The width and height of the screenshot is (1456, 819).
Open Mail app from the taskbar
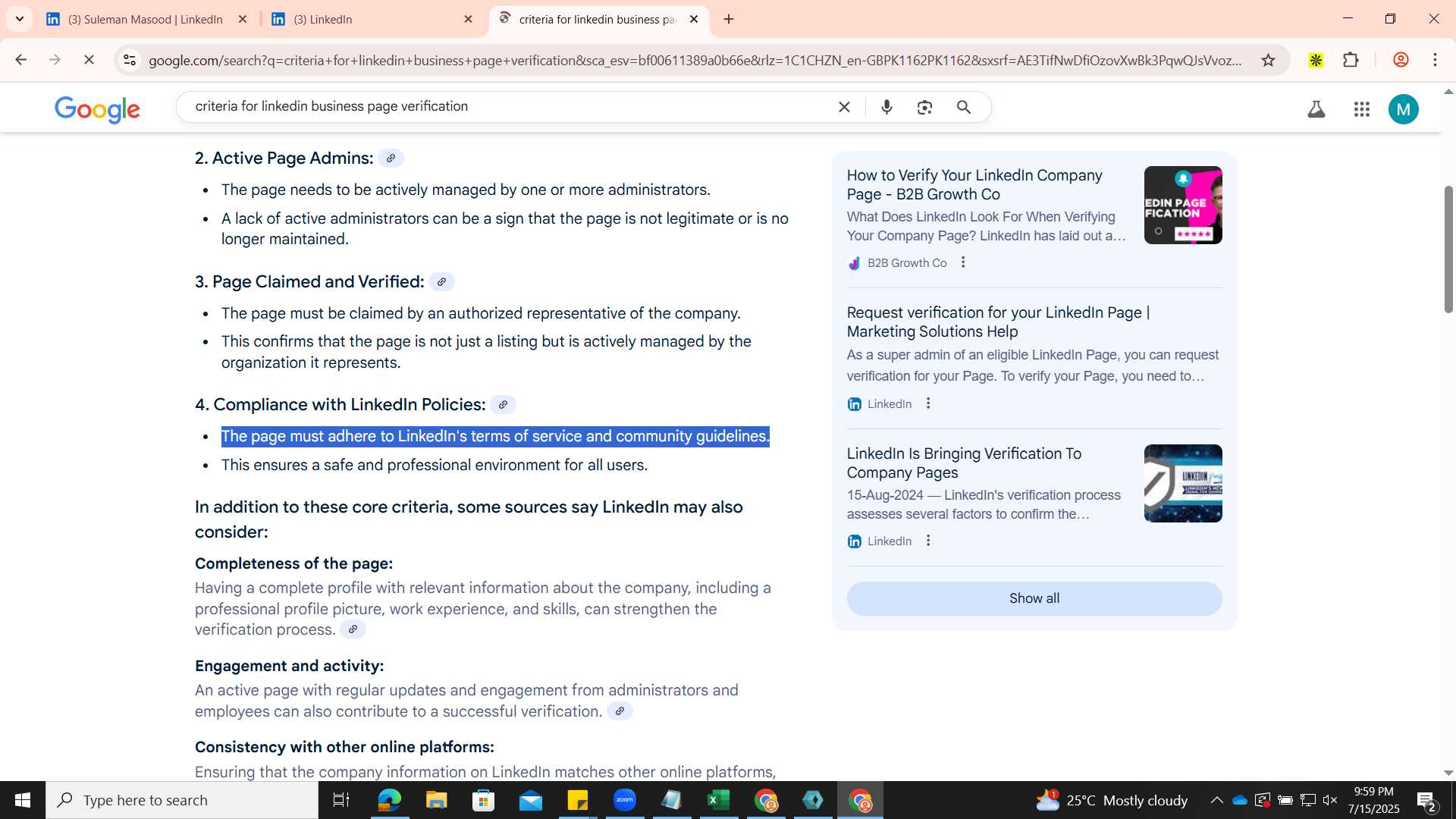tap(531, 800)
